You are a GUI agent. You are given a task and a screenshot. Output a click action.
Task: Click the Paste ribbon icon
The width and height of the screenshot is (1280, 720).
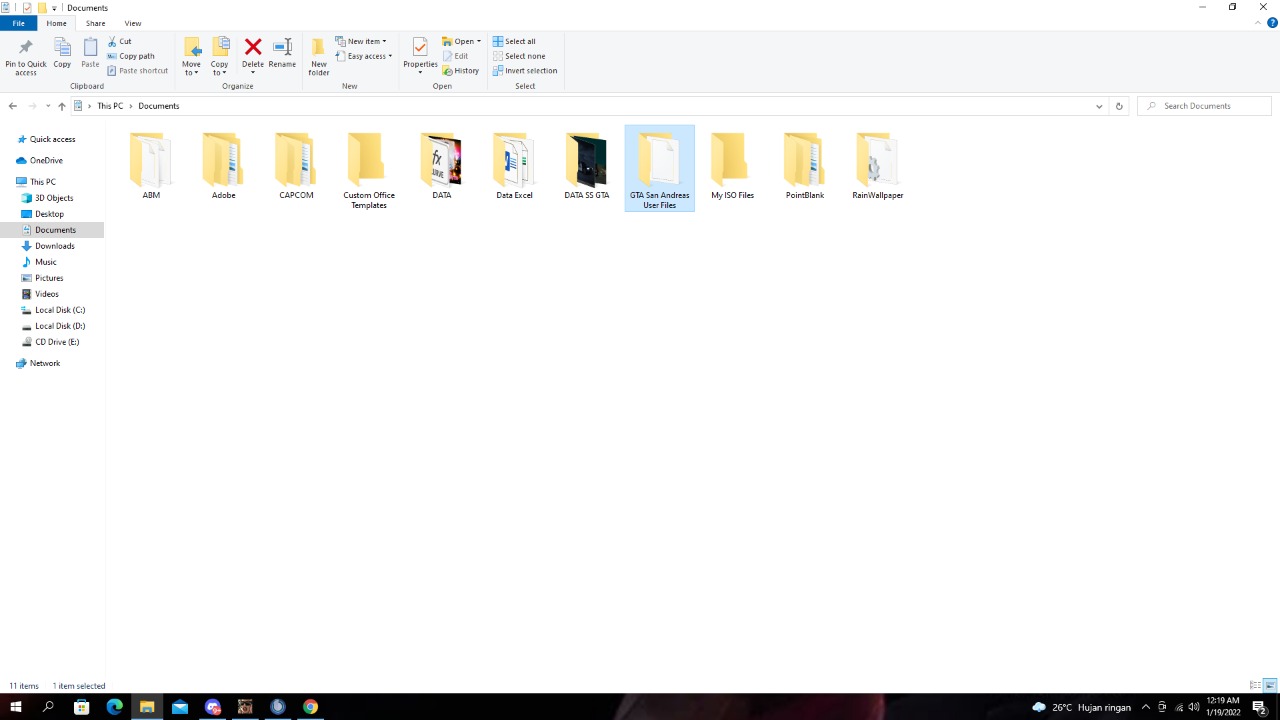tap(90, 53)
